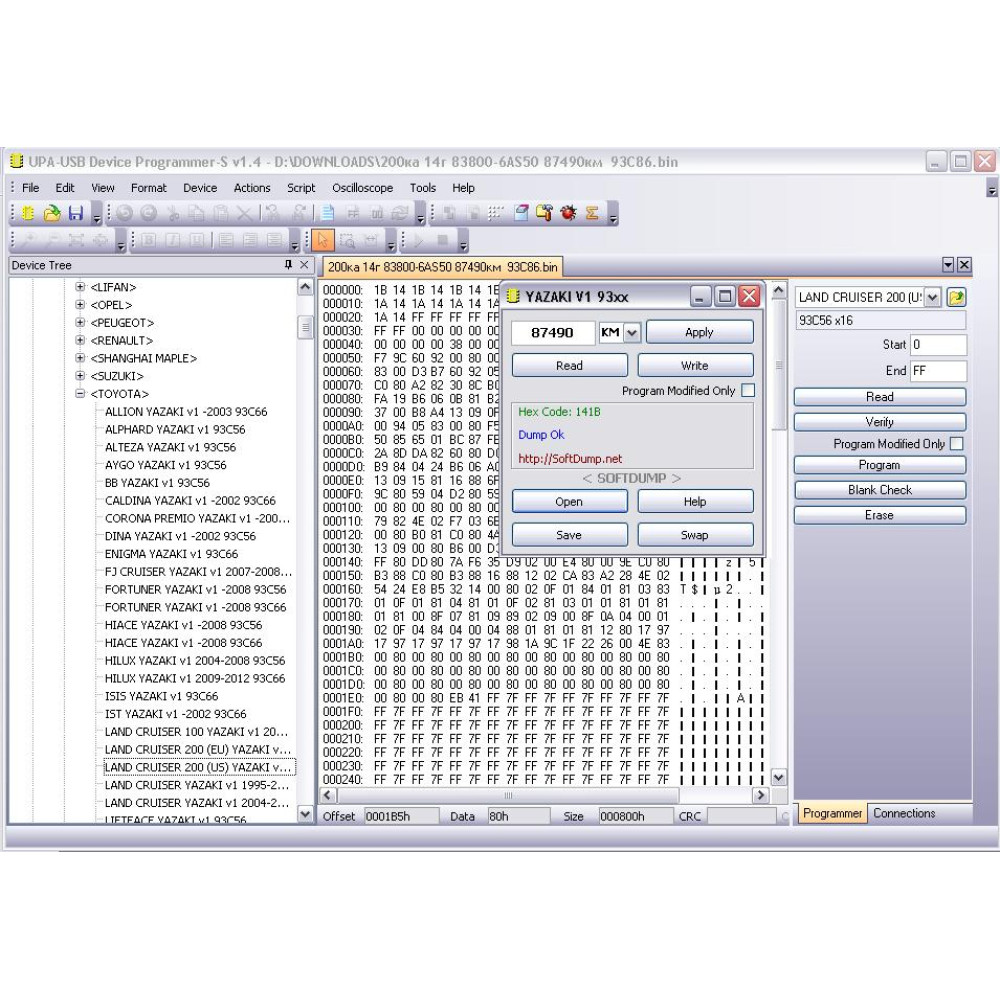This screenshot has height=1000, width=1000.
Task: Click the scissors cut toolbar icon
Action: (x=172, y=213)
